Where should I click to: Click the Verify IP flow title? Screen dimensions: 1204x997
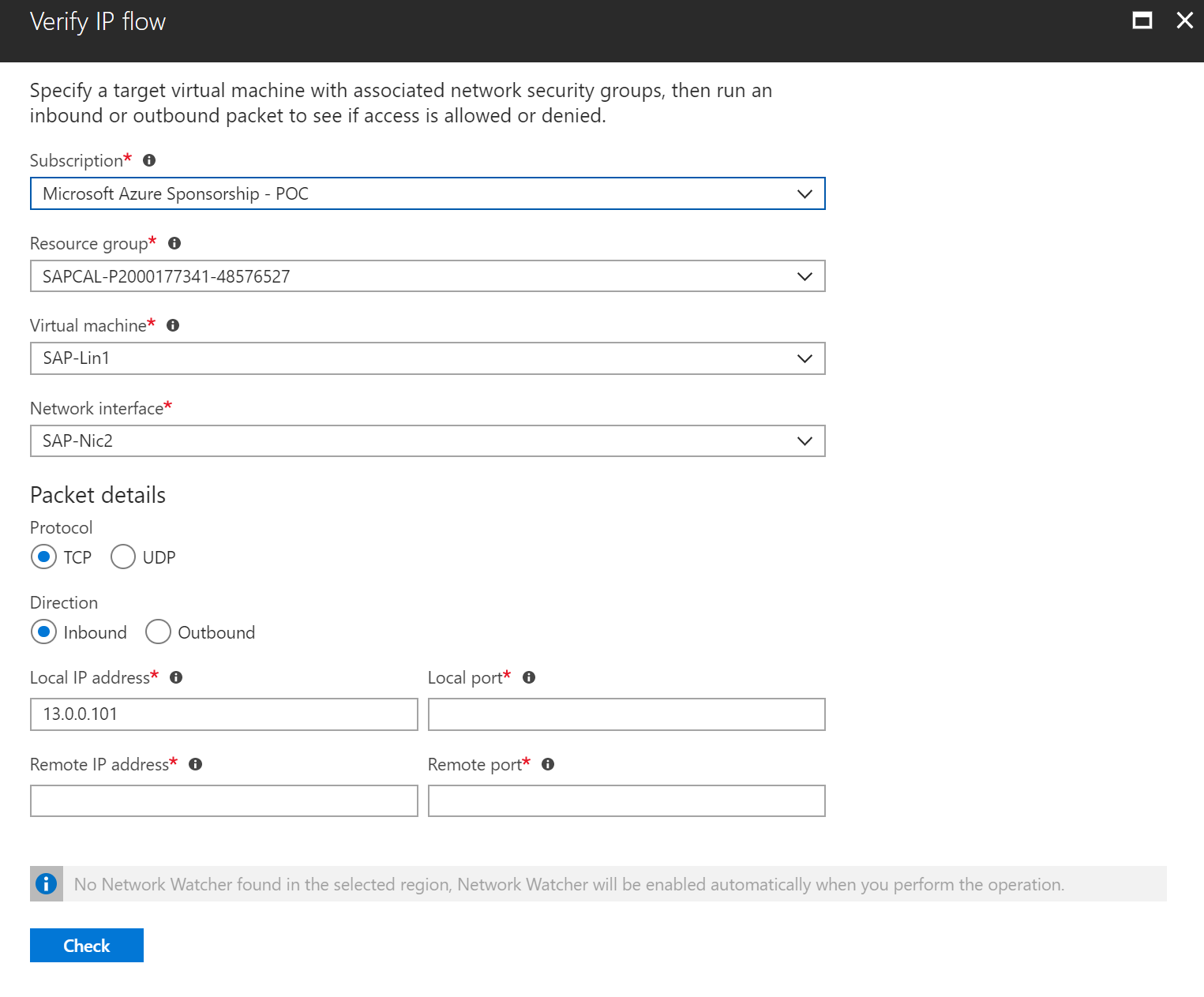click(98, 21)
